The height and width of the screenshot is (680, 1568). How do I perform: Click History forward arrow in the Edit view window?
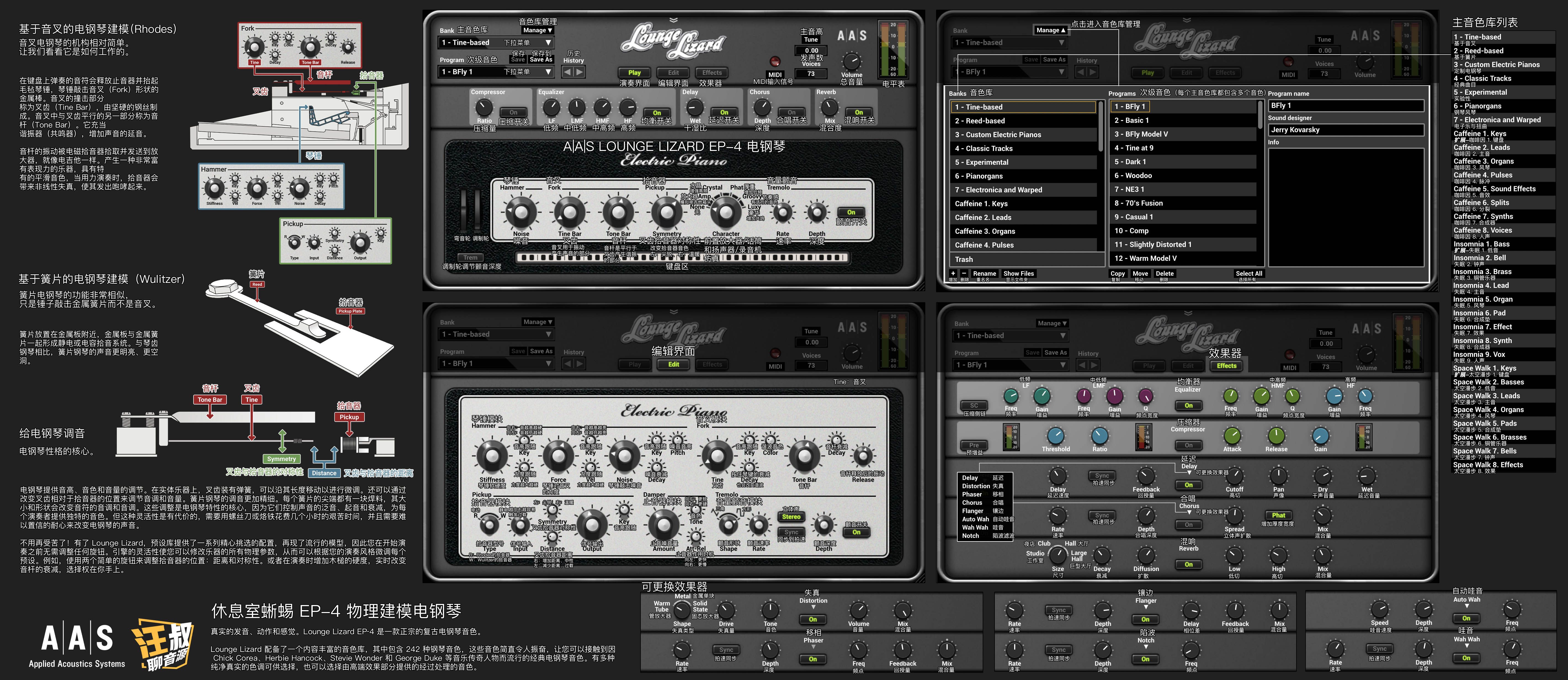(x=580, y=364)
